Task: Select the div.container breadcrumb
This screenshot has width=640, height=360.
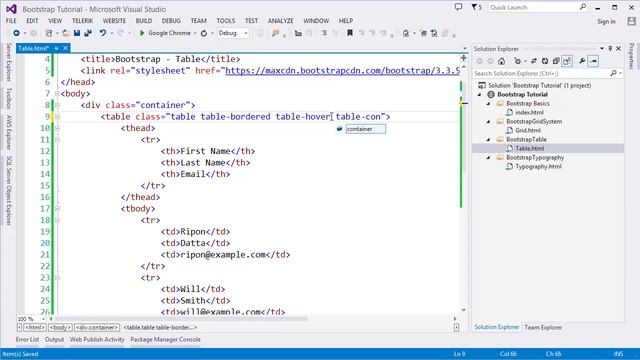Action: pyautogui.click(x=97, y=327)
